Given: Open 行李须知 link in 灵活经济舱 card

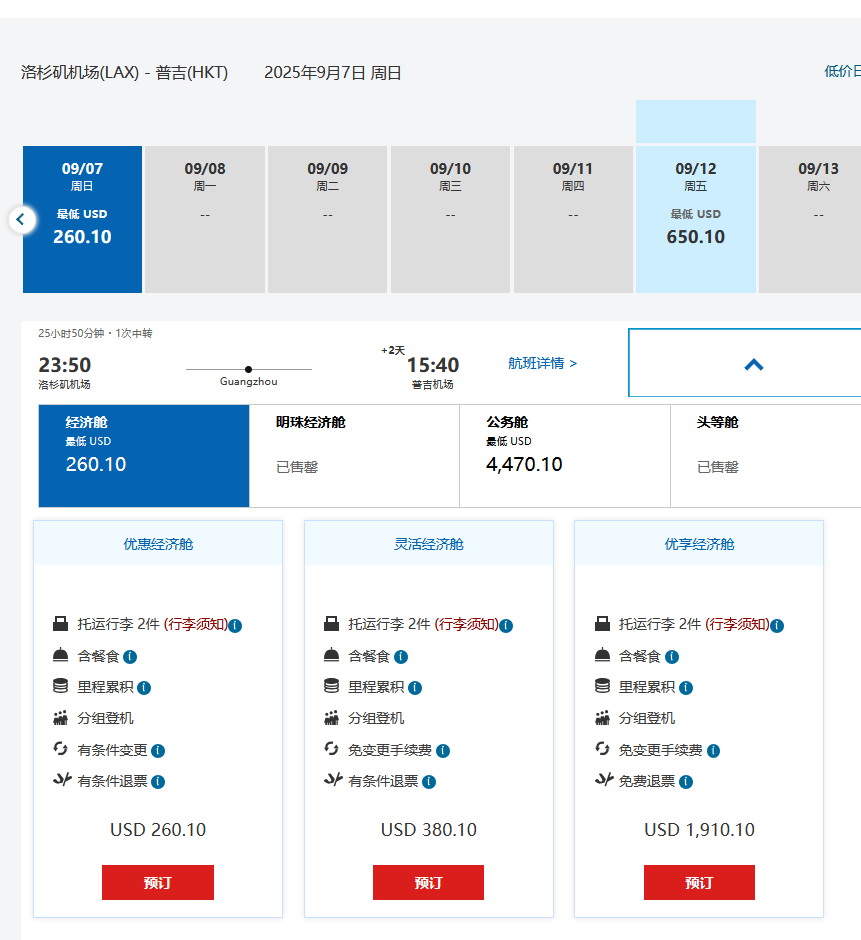Looking at the screenshot, I should click(466, 625).
